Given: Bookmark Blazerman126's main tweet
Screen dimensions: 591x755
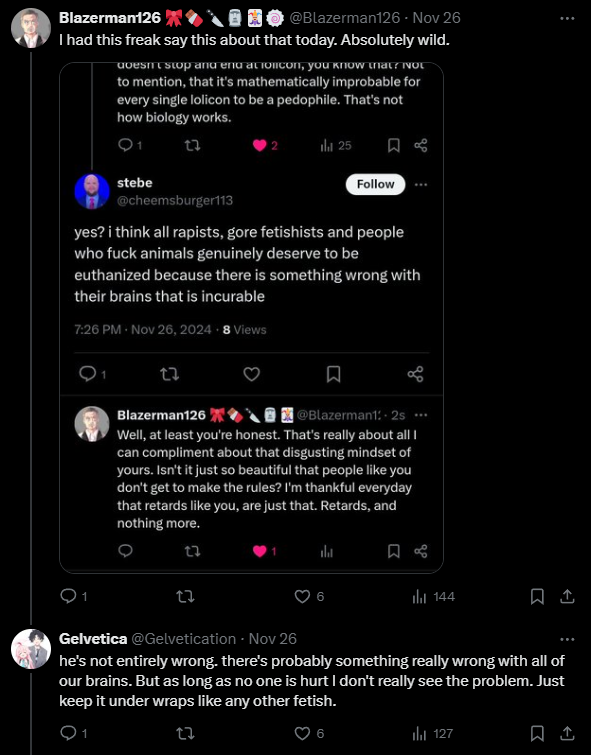Looking at the screenshot, I should [537, 597].
